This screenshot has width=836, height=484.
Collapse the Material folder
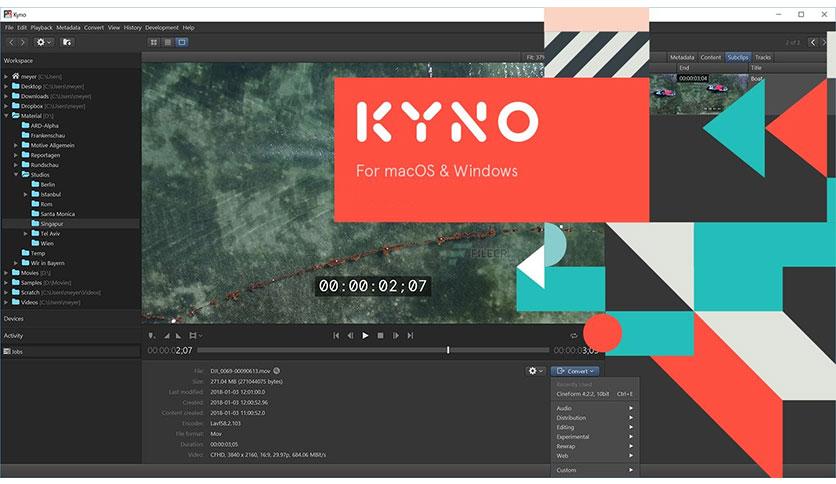pos(6,116)
